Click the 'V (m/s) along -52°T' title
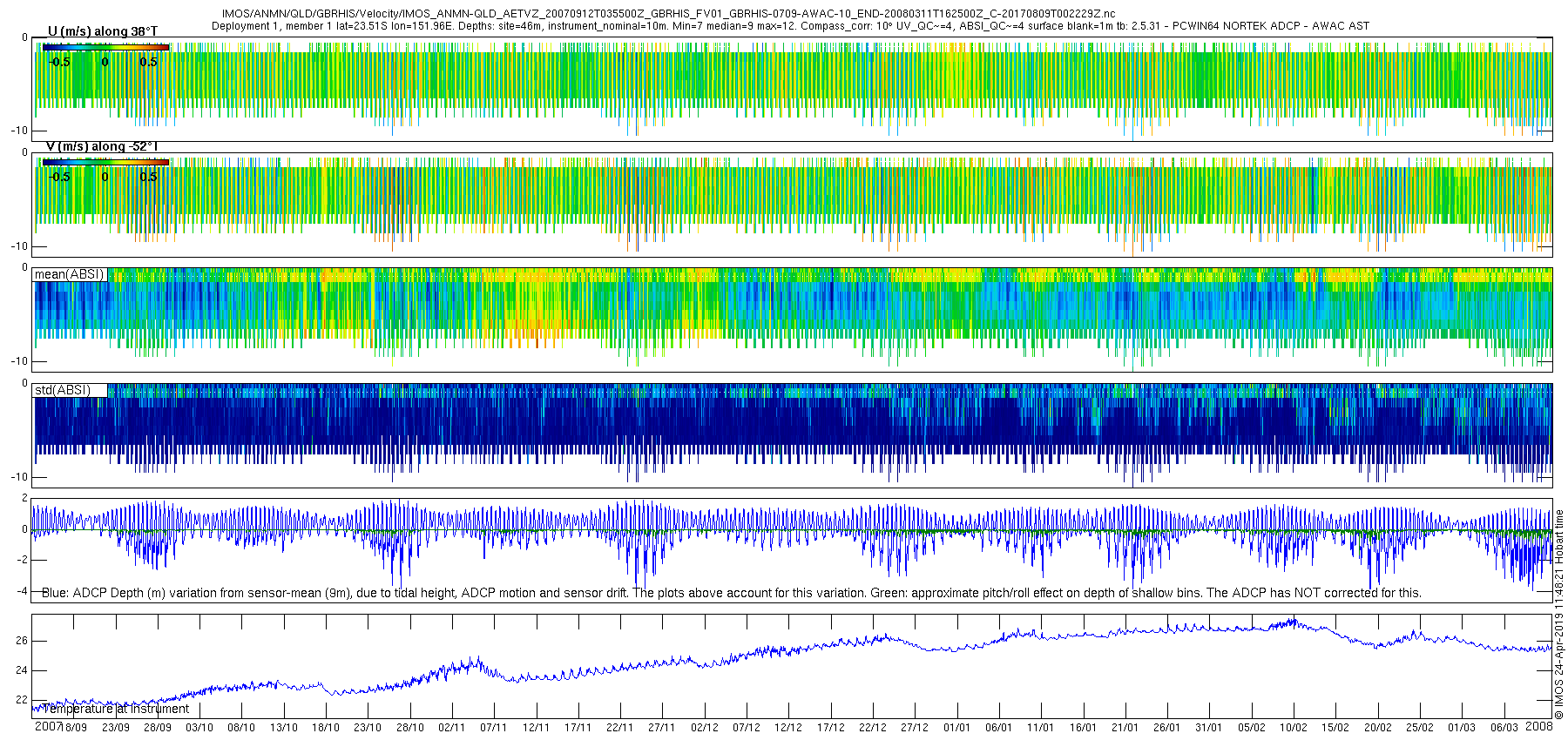 (x=102, y=146)
